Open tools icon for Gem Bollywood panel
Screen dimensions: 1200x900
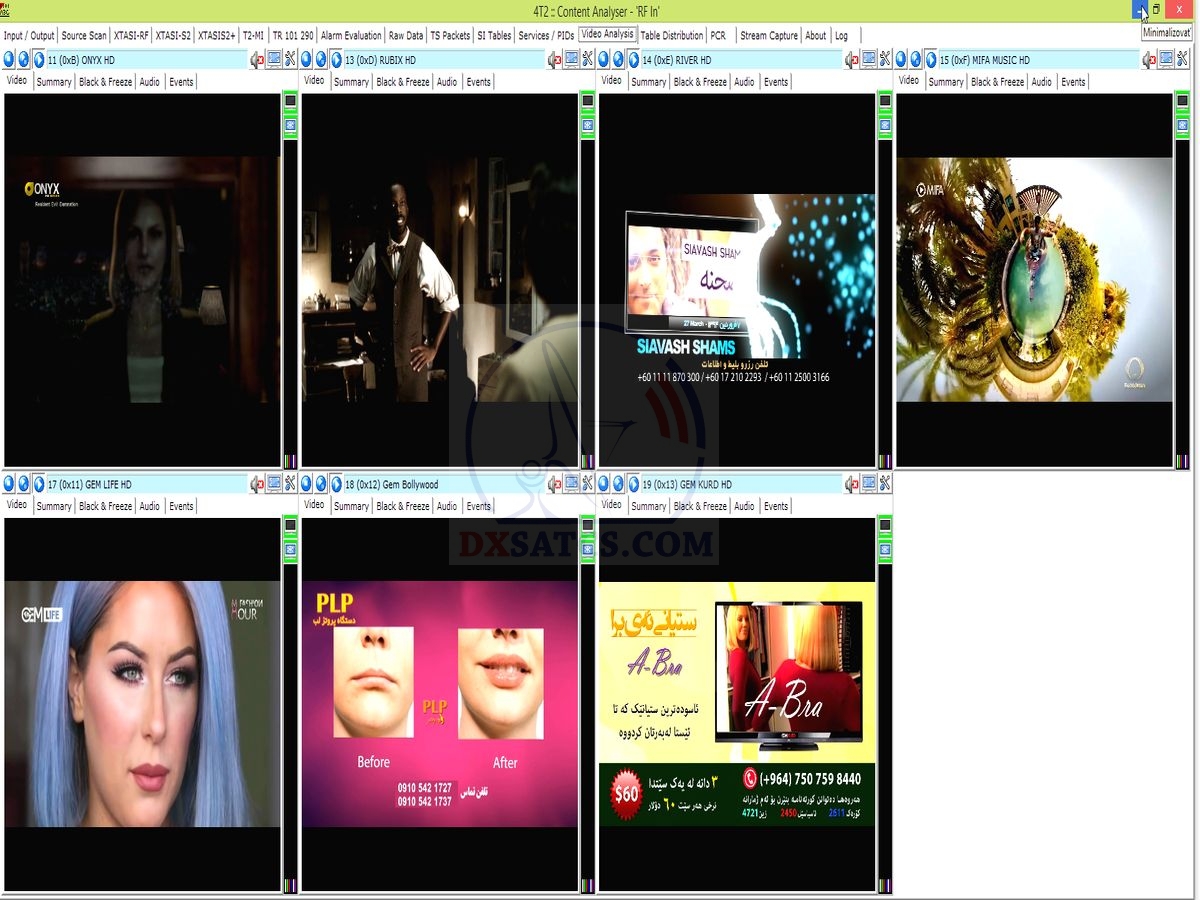pos(588,484)
